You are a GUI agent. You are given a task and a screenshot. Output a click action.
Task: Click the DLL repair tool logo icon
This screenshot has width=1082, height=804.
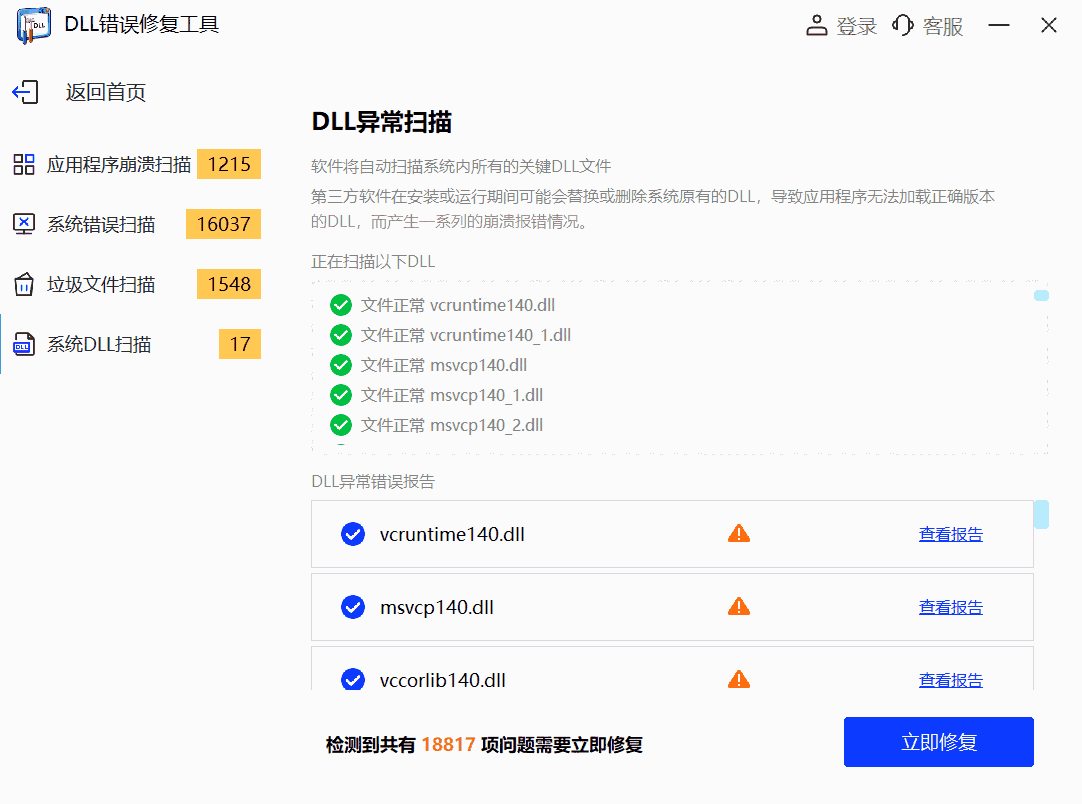(33, 25)
